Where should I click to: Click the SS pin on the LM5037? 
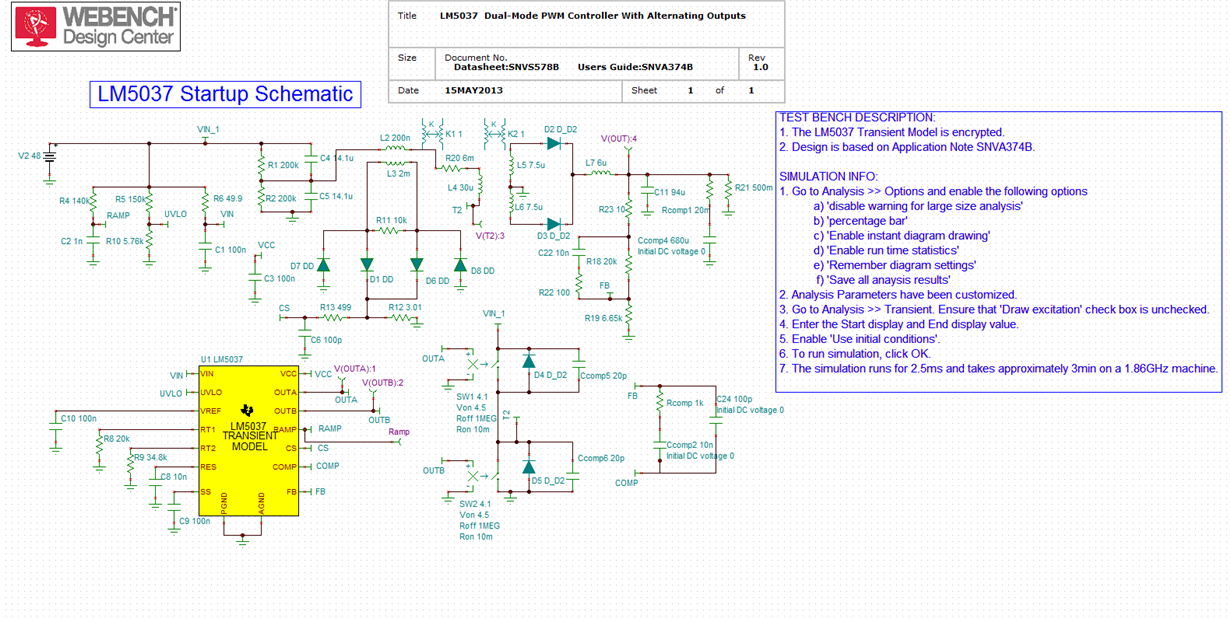pyautogui.click(x=205, y=492)
